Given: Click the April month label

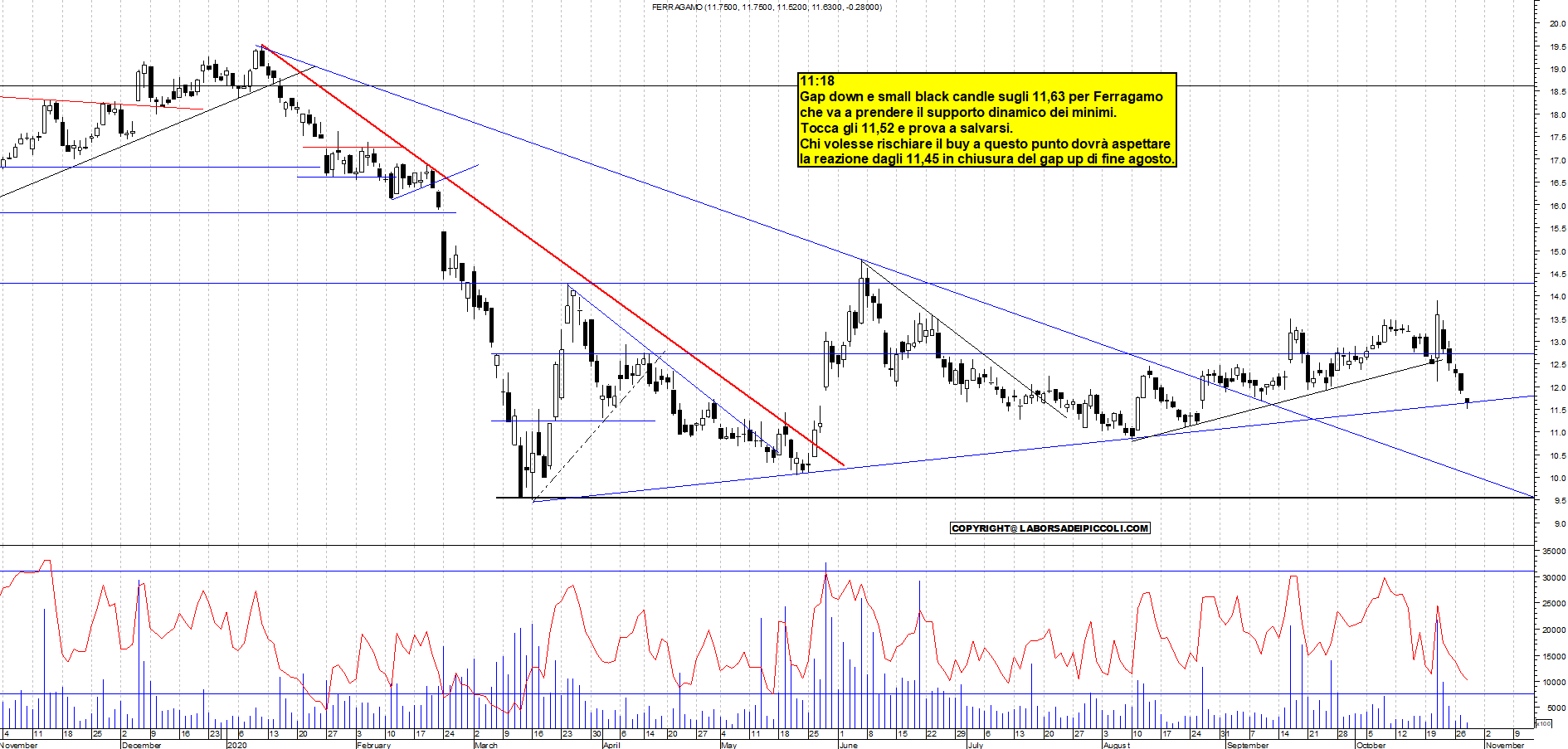Looking at the screenshot, I should tap(611, 745).
